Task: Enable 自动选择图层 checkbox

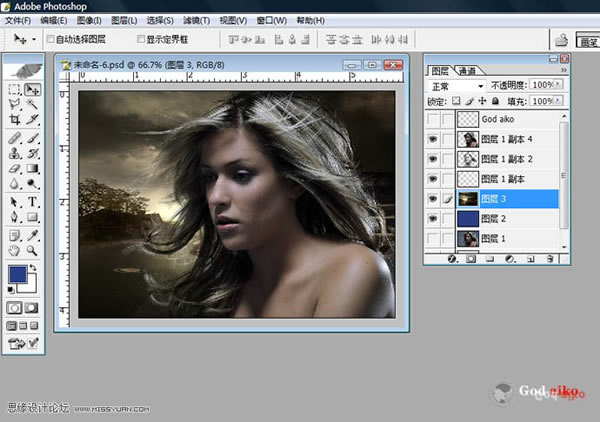Action: click(51, 39)
